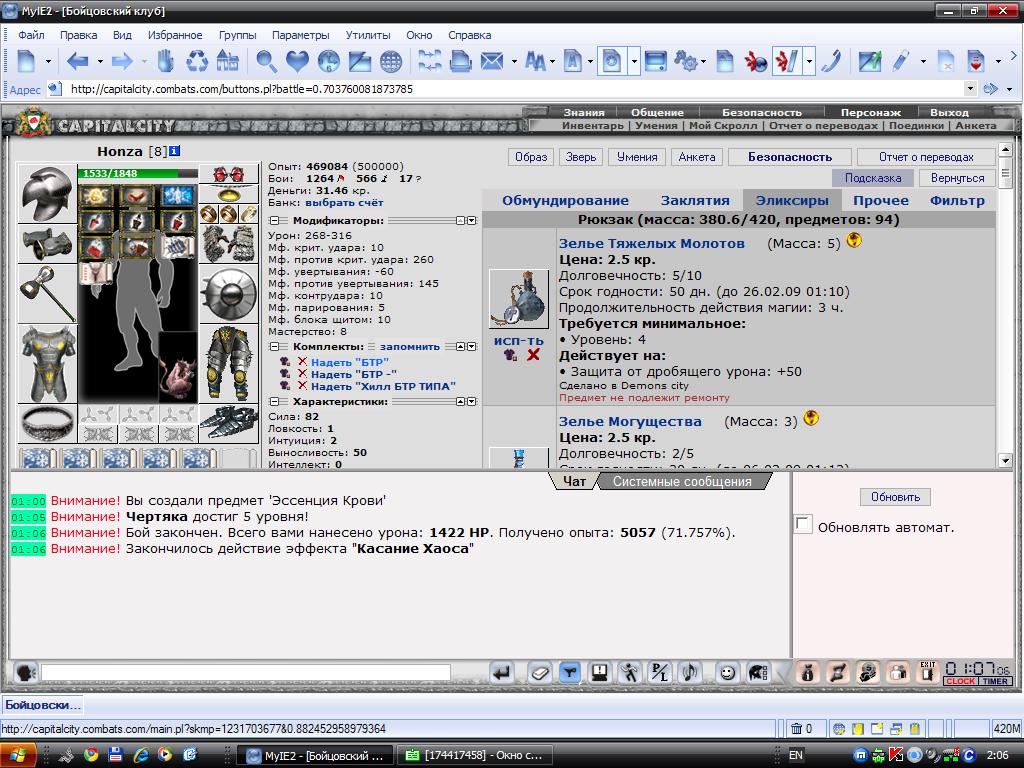
Task: Toggle the chat filter icon
Action: (x=570, y=673)
